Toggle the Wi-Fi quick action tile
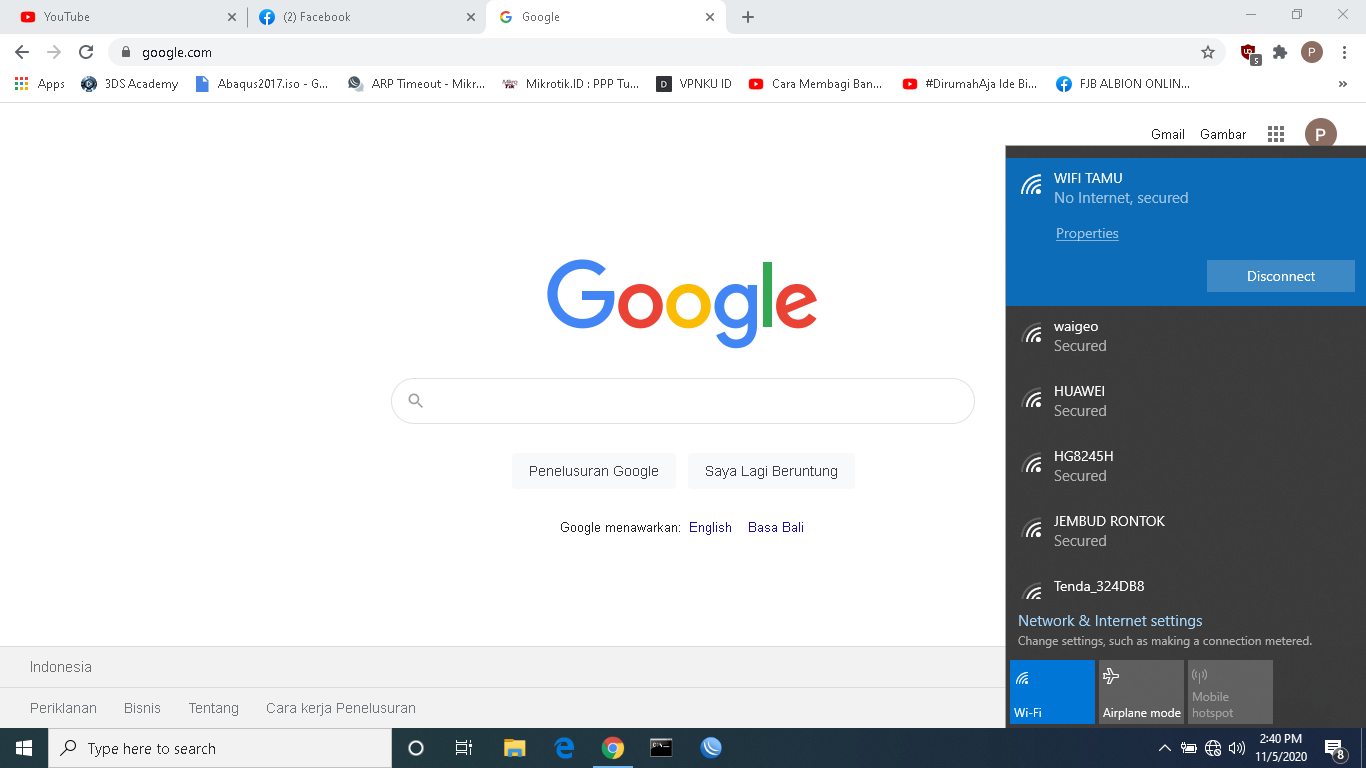 coord(1052,692)
